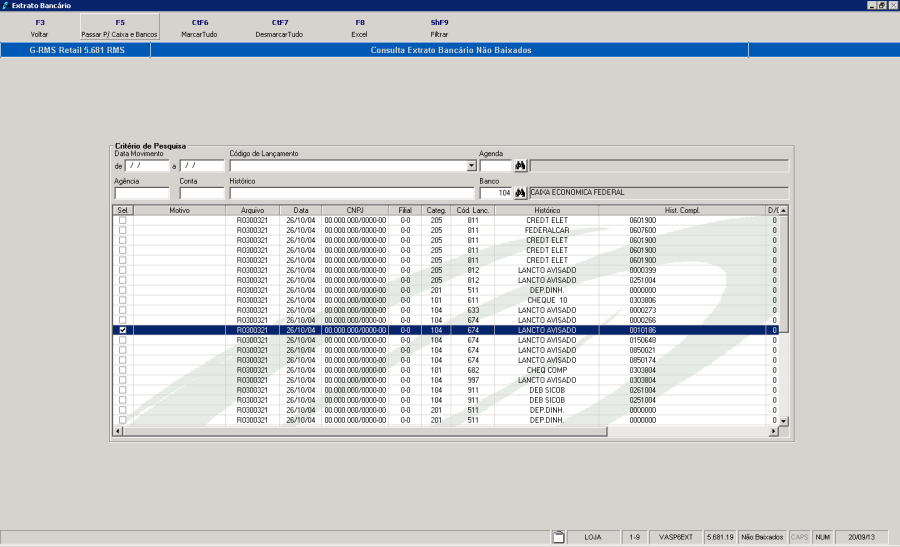Click the app icon beside Extrato Bancário title
The height and width of the screenshot is (547, 900).
tap(5, 5)
